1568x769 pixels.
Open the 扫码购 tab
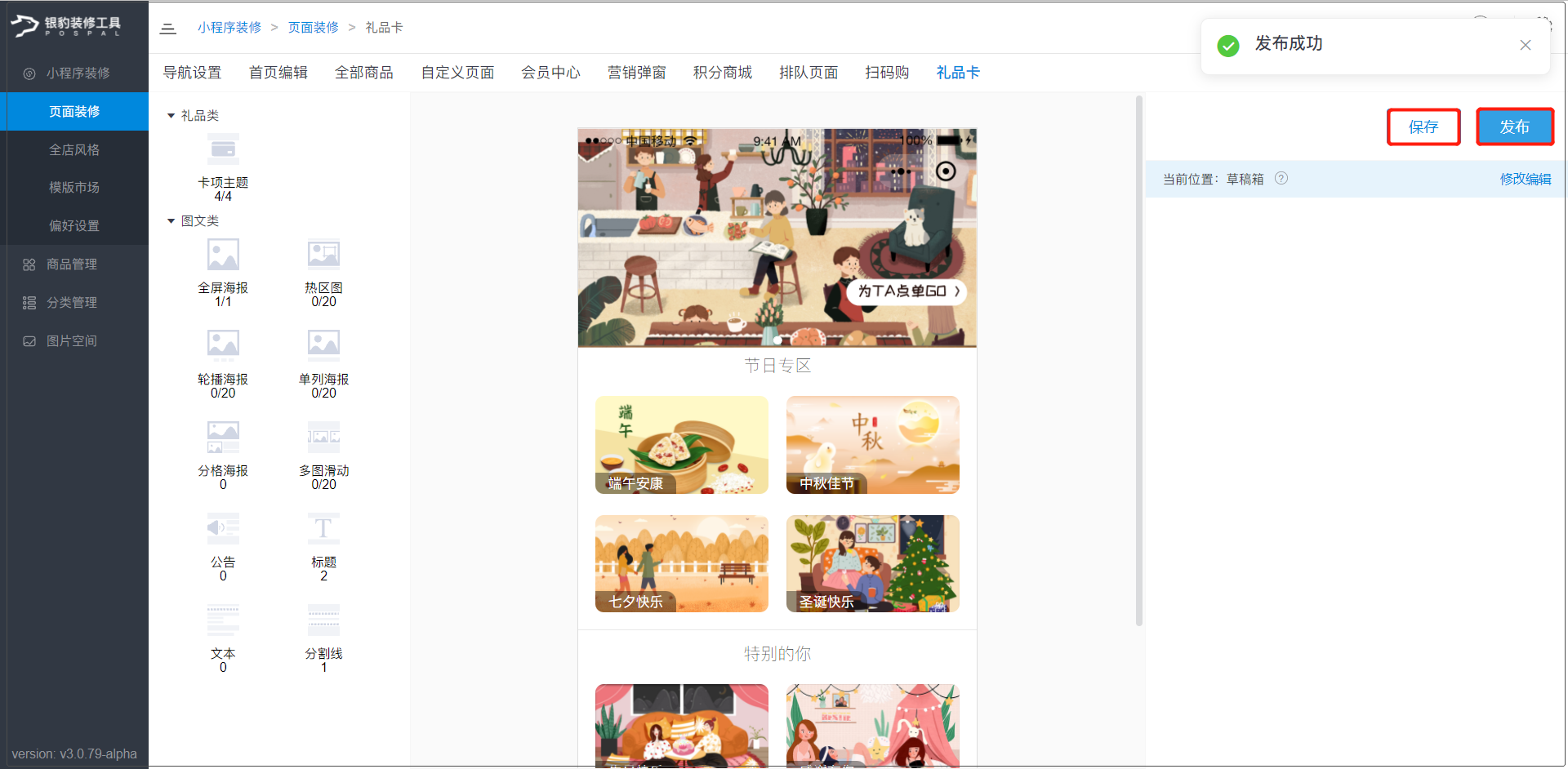(x=887, y=73)
